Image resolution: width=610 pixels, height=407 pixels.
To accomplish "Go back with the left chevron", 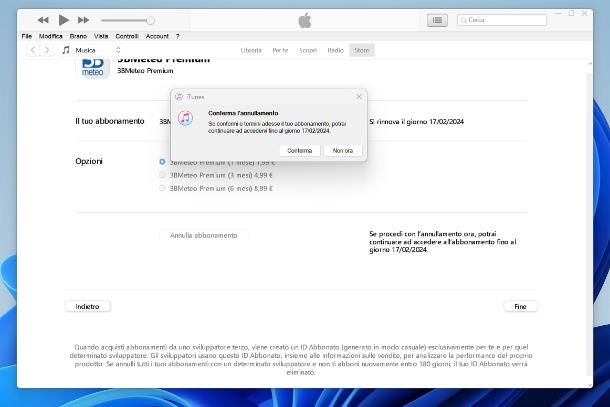I will point(33,50).
